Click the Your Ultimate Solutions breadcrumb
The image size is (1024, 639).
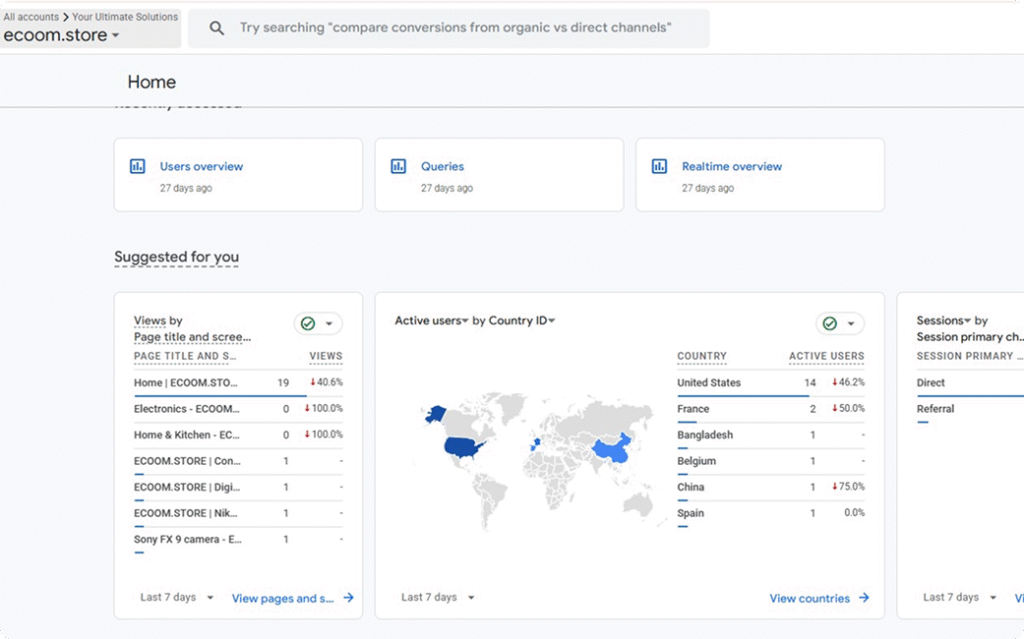point(125,17)
